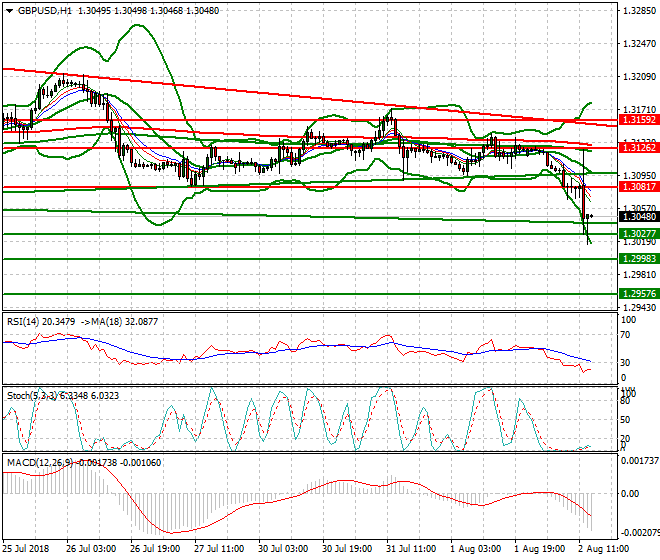Select the 1 Aug 03:00 time axis label

pyautogui.click(x=475, y=549)
